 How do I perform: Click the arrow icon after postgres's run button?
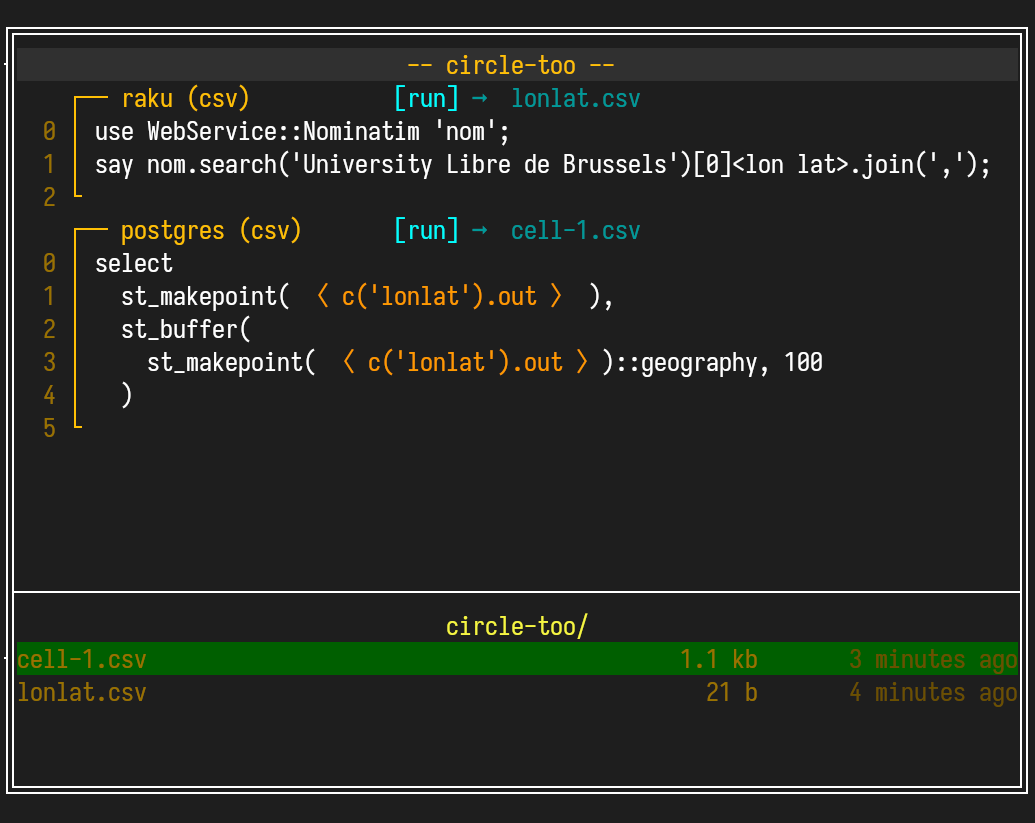[x=479, y=231]
